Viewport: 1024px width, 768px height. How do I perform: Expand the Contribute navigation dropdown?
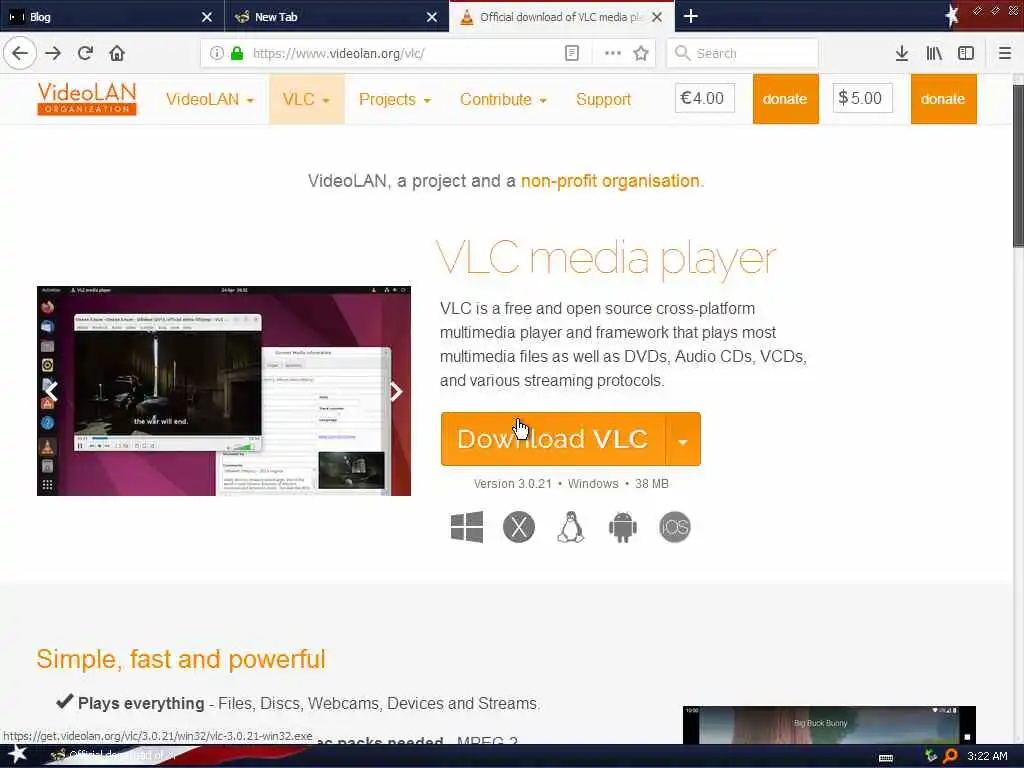[503, 99]
